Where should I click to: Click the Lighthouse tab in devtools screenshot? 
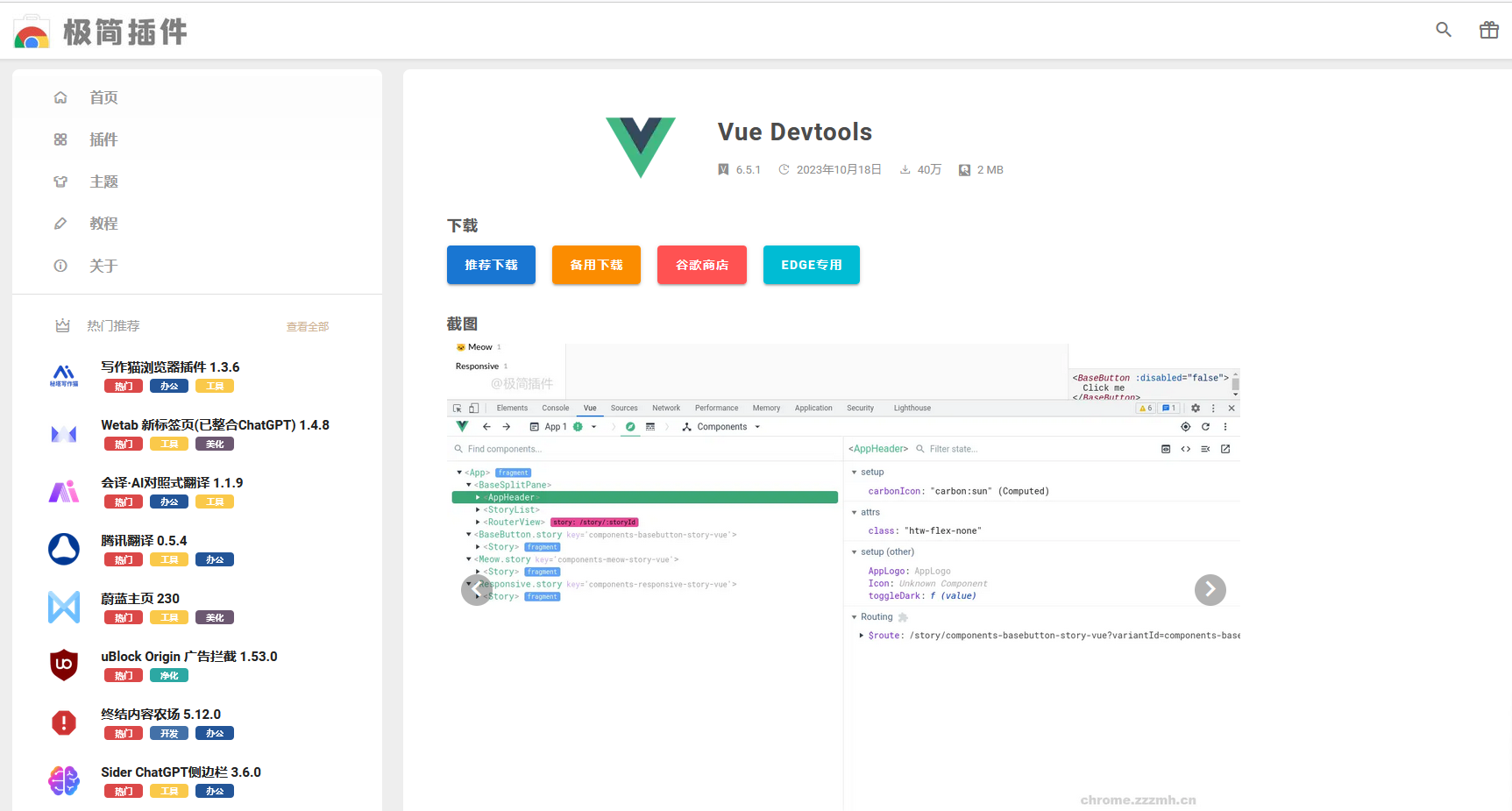click(x=912, y=408)
